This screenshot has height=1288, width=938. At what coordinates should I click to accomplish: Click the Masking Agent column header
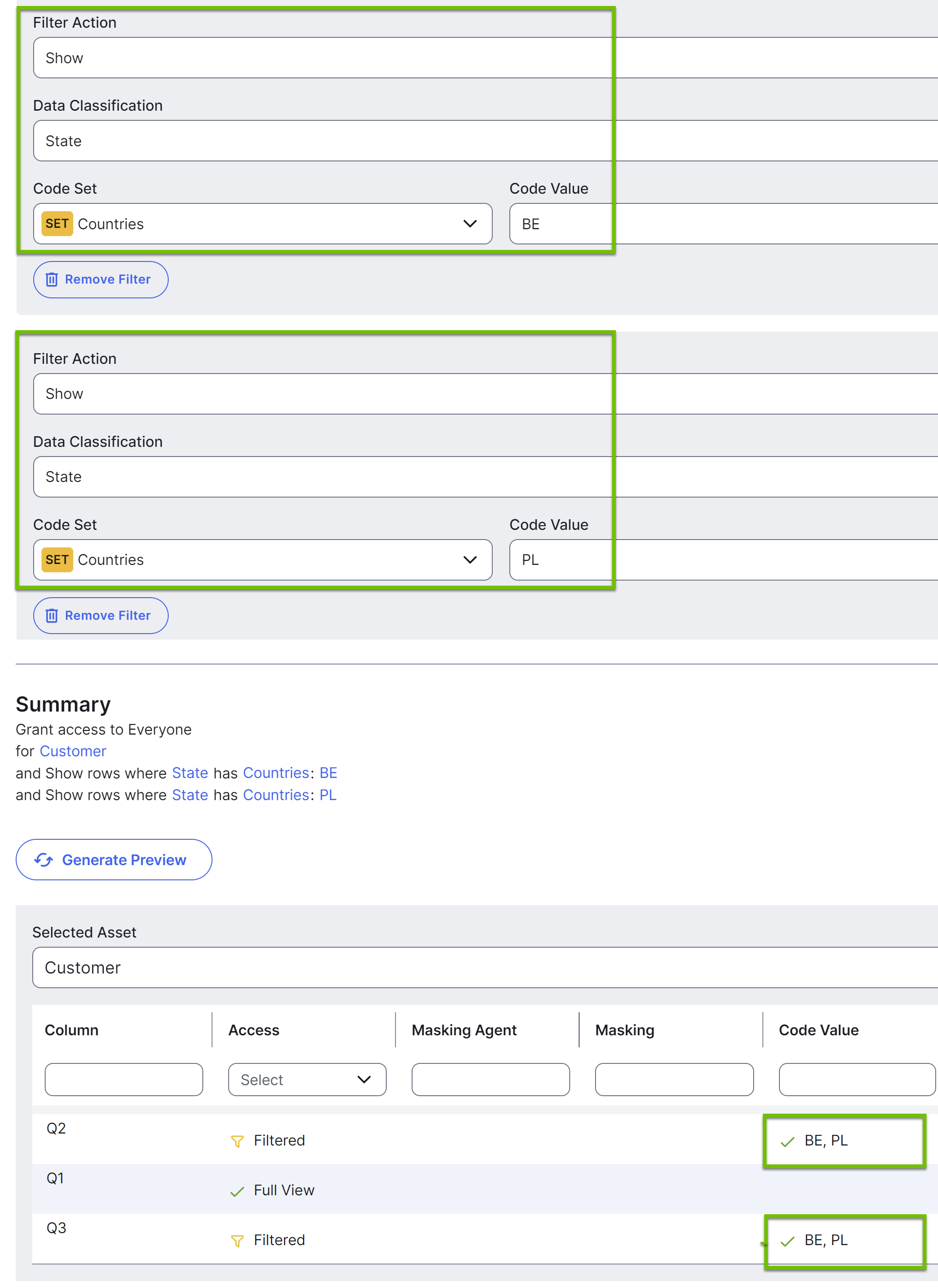tap(464, 1030)
